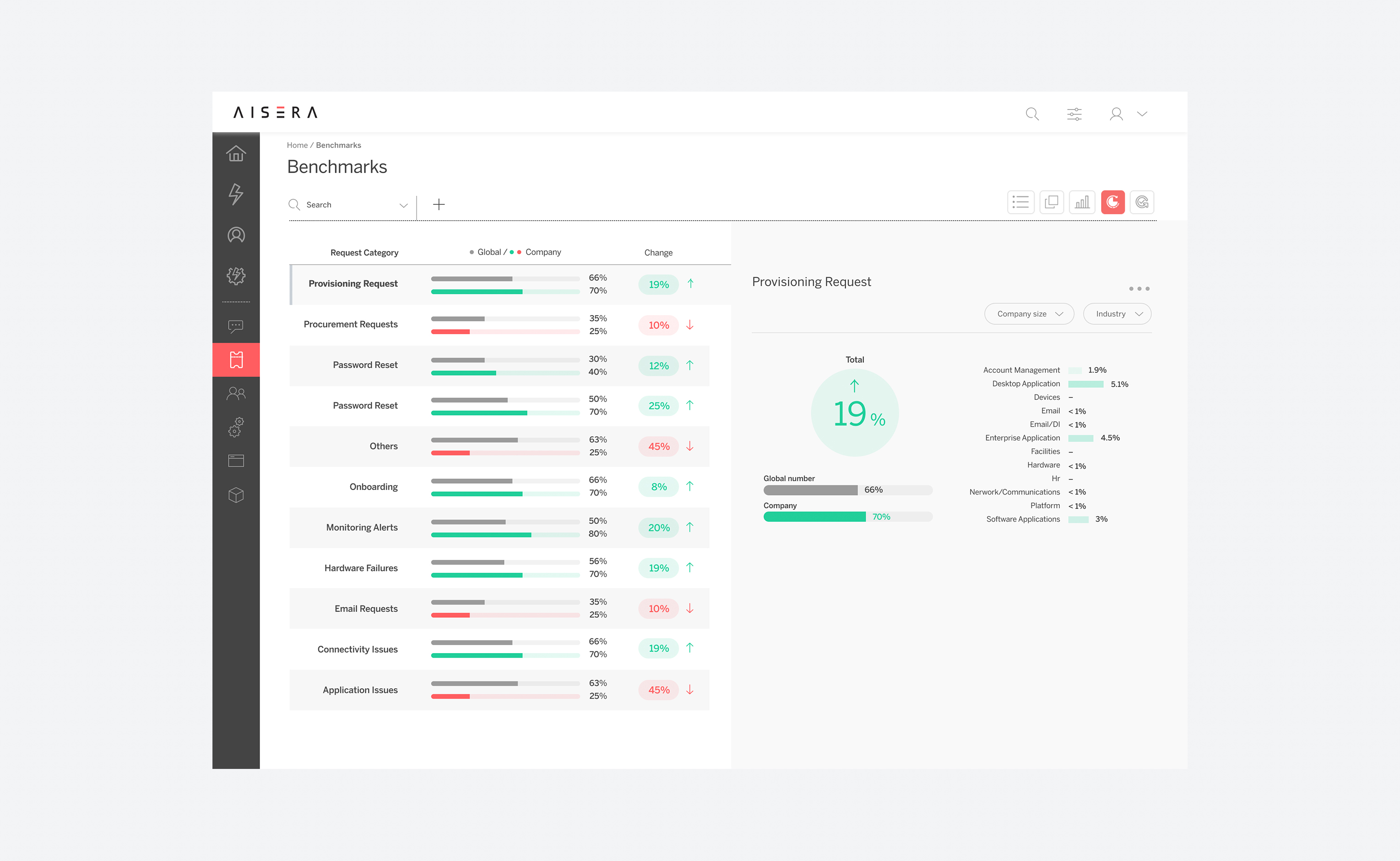1400x861 pixels.
Task: Click the settings sliders icon in header
Action: pyautogui.click(x=1074, y=114)
